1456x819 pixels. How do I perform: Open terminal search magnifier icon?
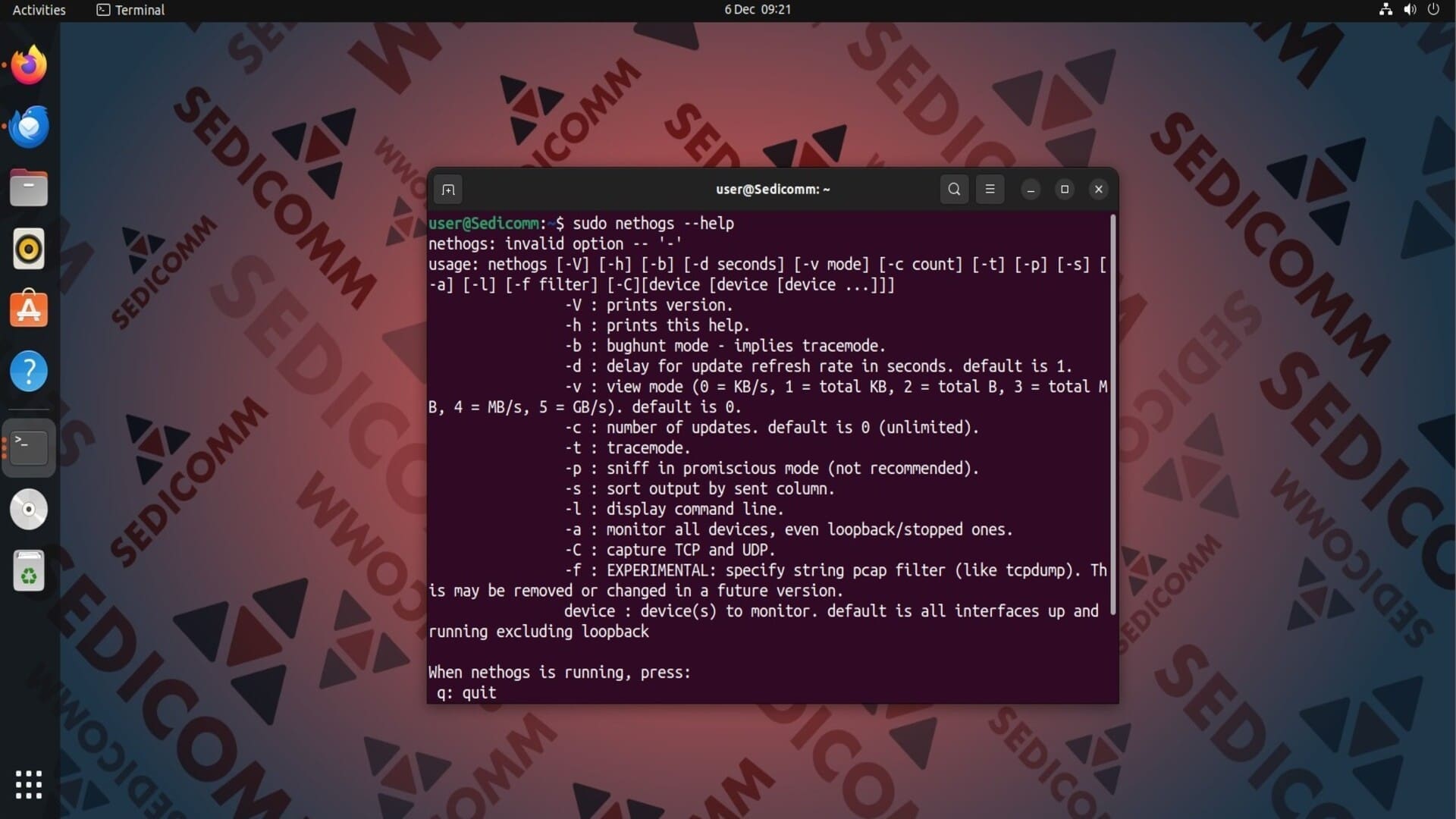(954, 190)
